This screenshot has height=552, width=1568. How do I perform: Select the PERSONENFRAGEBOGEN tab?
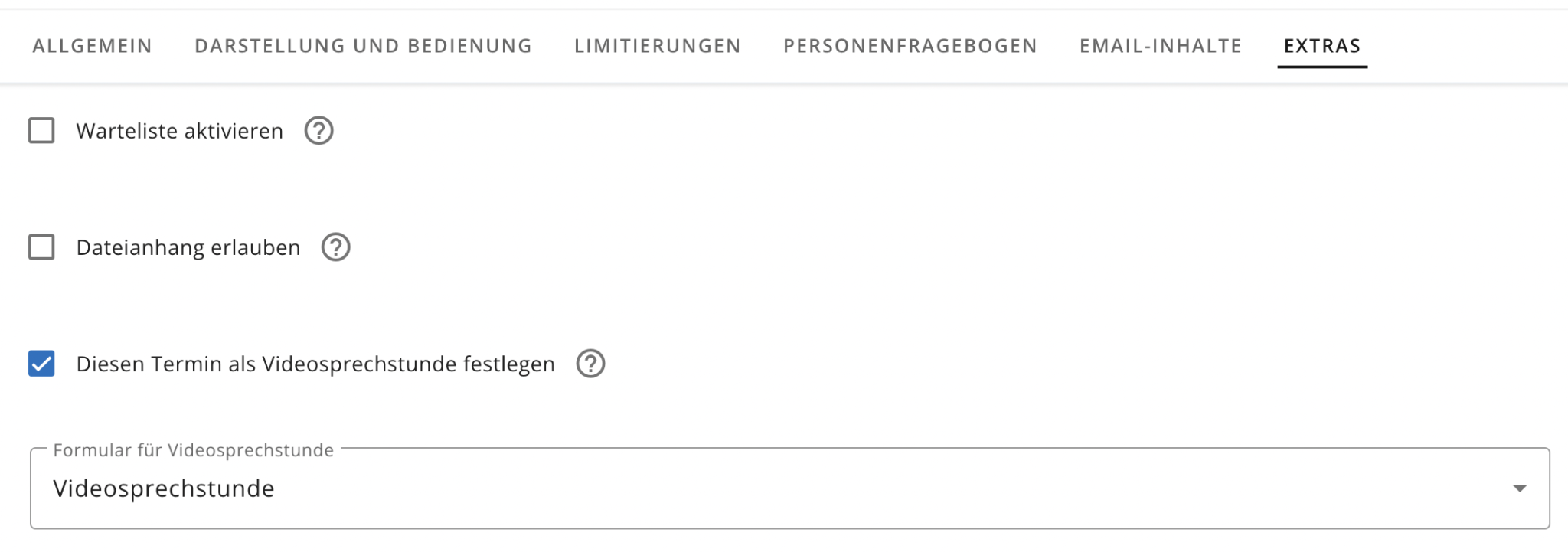[910, 46]
